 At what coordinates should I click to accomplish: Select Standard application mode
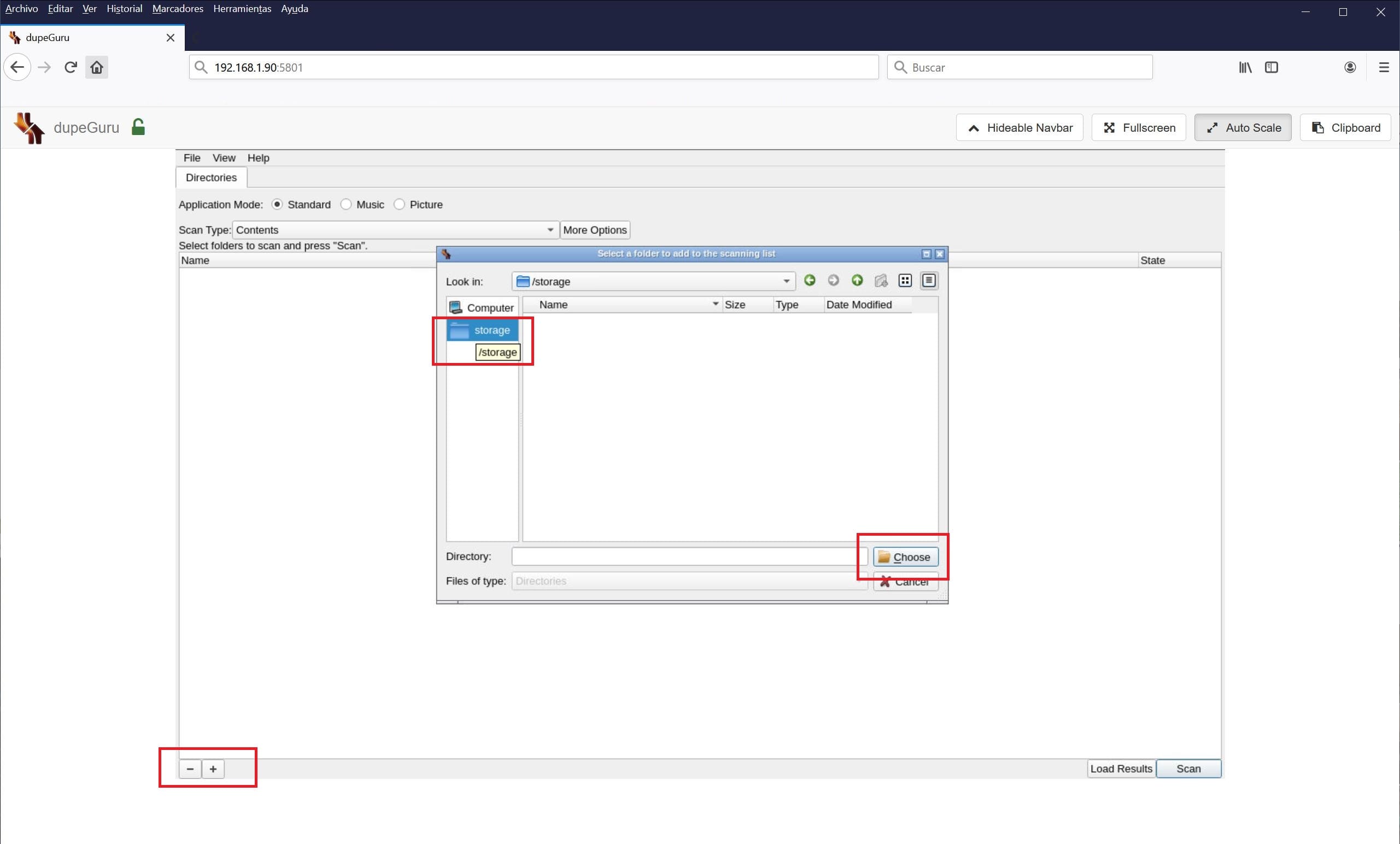pos(277,204)
